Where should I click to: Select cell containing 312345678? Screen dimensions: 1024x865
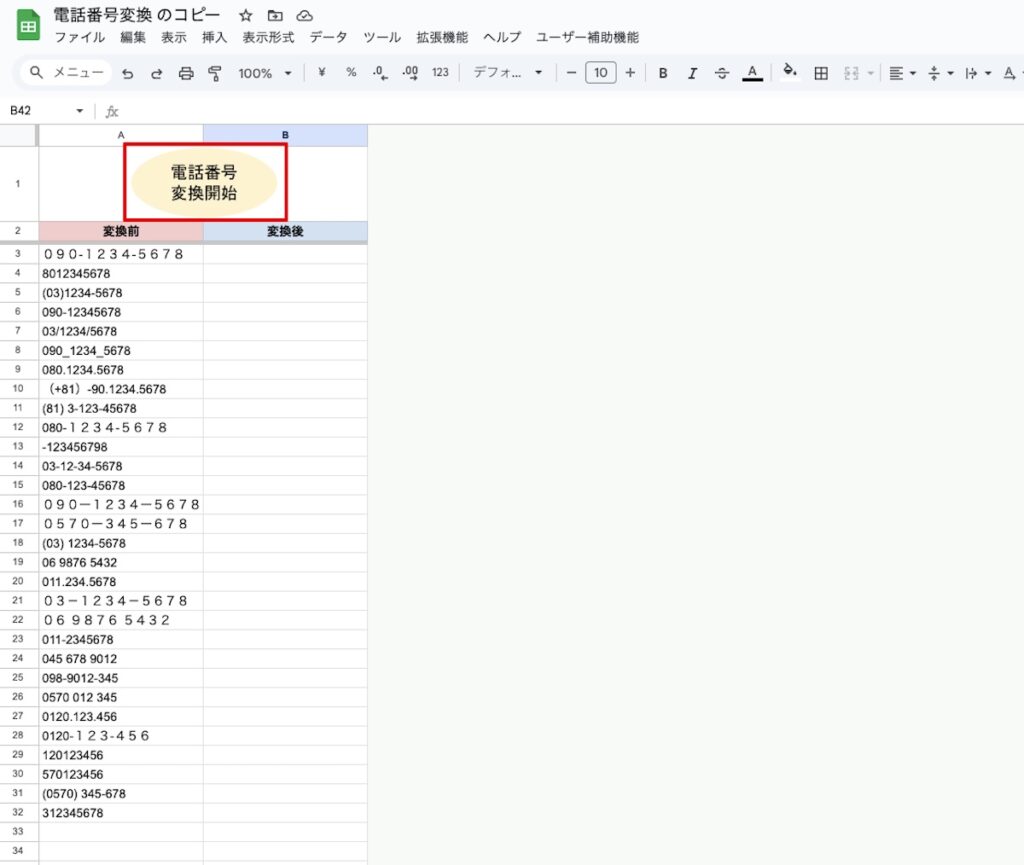pyautogui.click(x=121, y=813)
